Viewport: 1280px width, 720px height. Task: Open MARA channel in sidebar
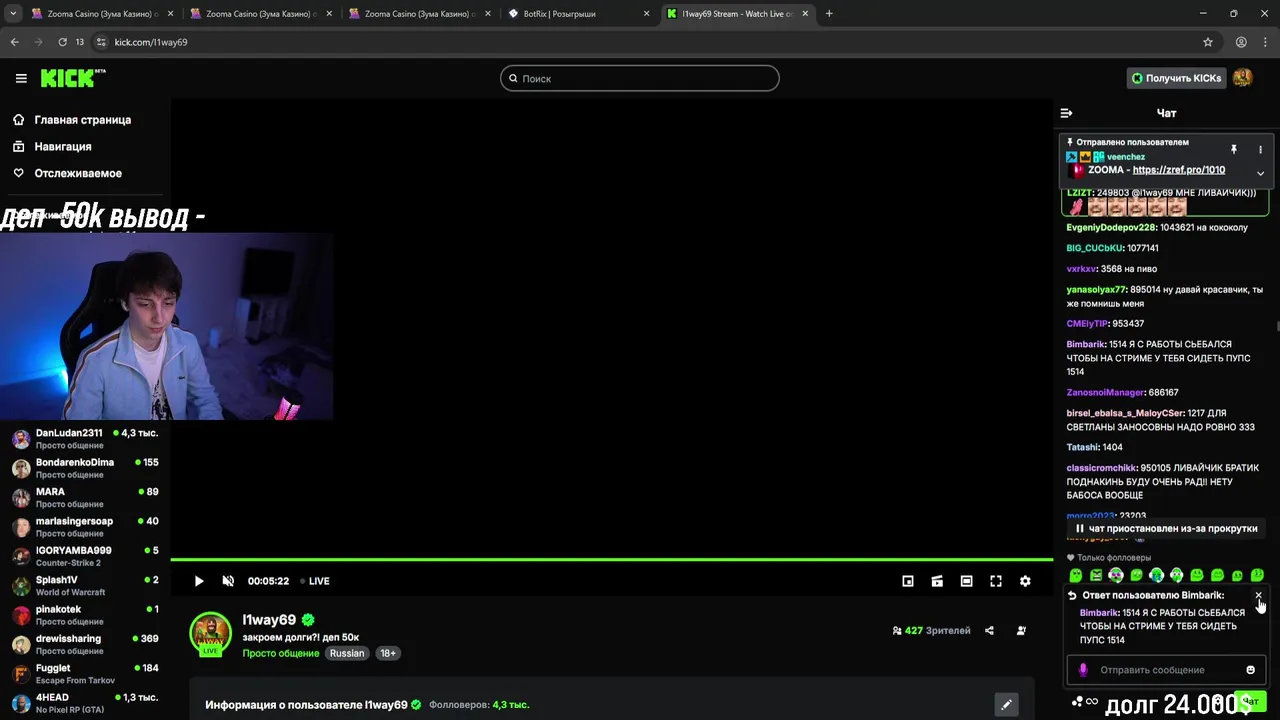point(85,497)
